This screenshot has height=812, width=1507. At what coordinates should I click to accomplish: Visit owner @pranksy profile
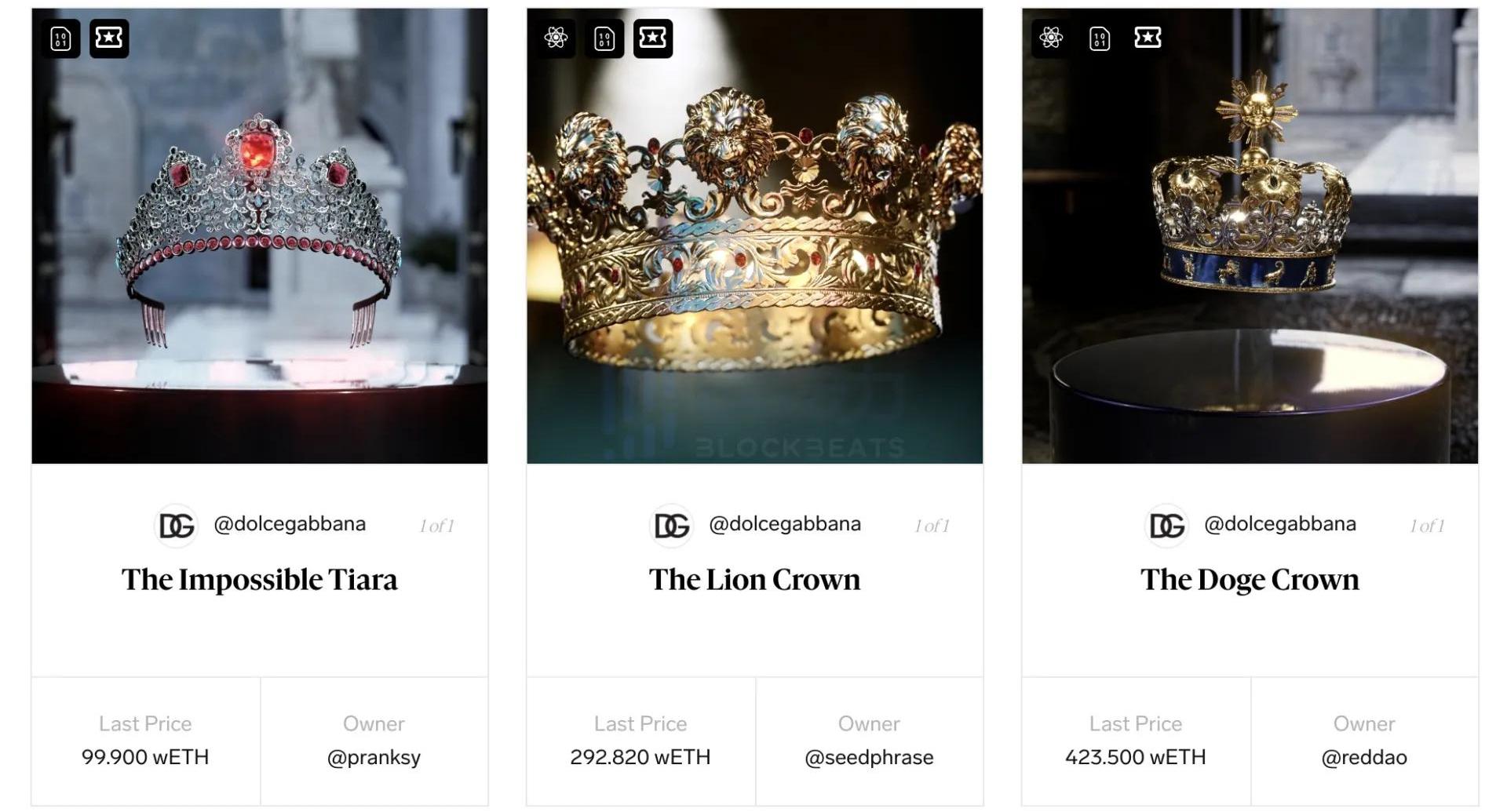[374, 757]
